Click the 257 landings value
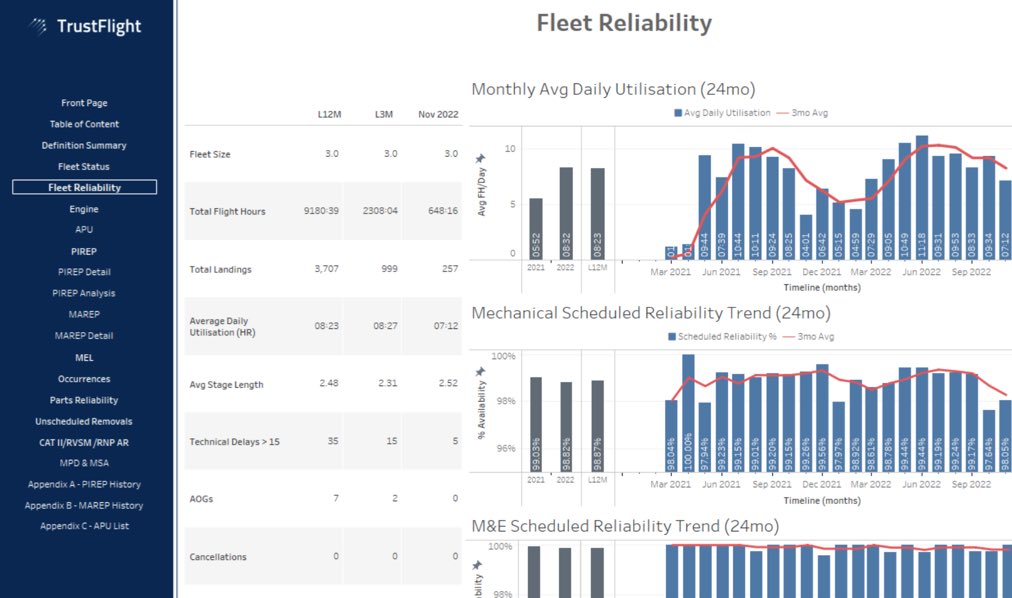This screenshot has height=598, width=1012. coord(450,269)
